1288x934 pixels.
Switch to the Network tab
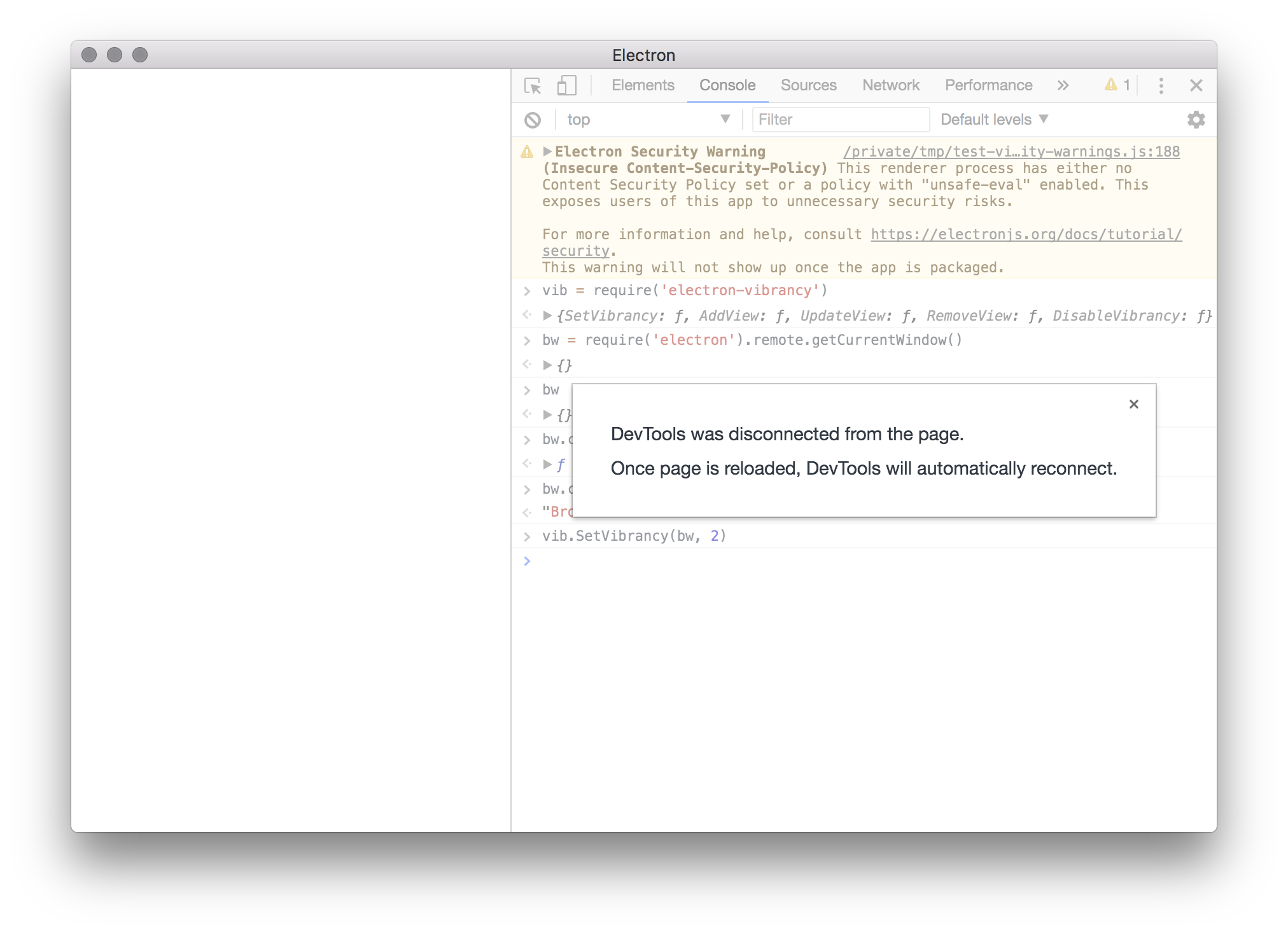point(890,85)
